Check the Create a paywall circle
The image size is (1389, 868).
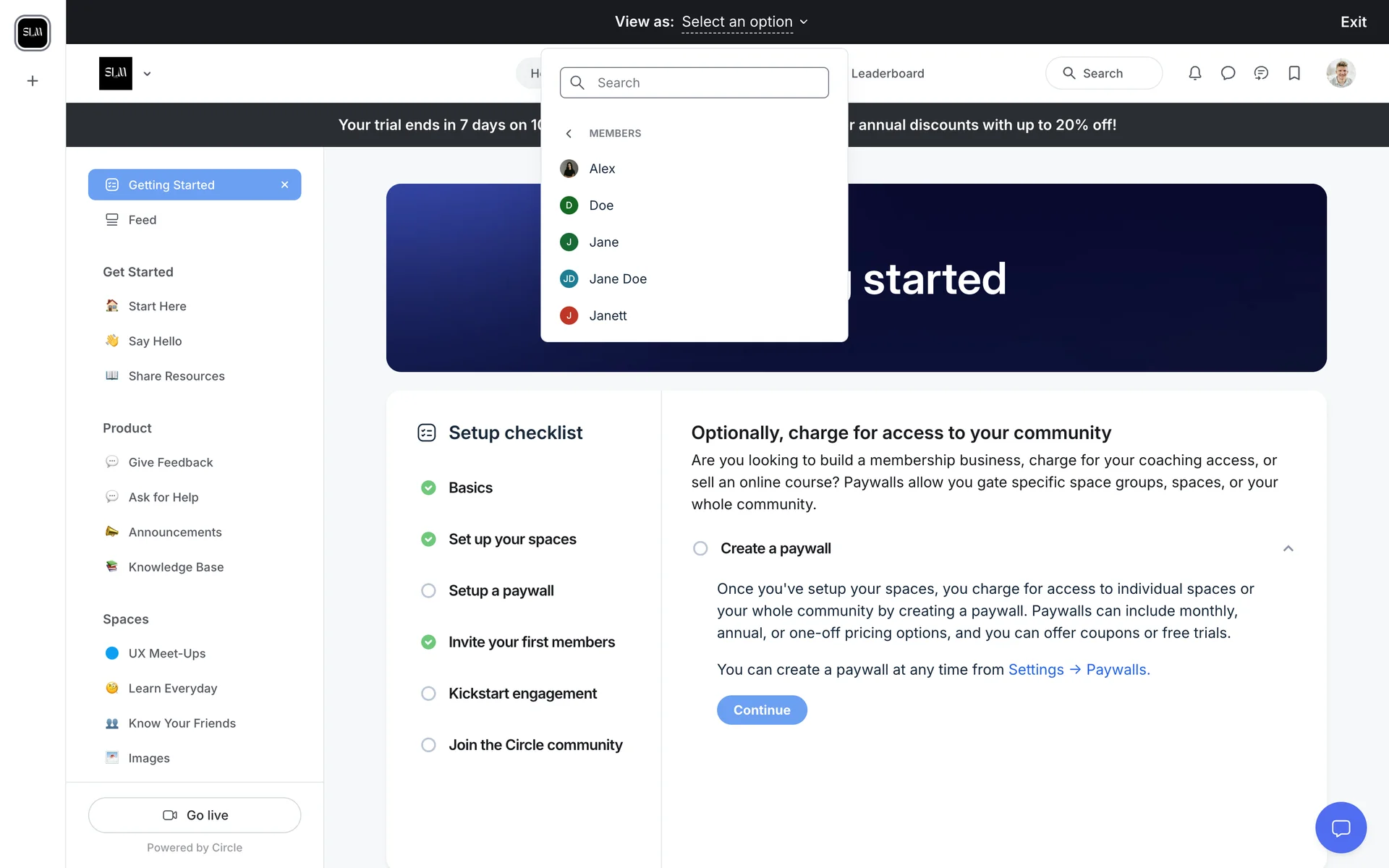[x=700, y=548]
